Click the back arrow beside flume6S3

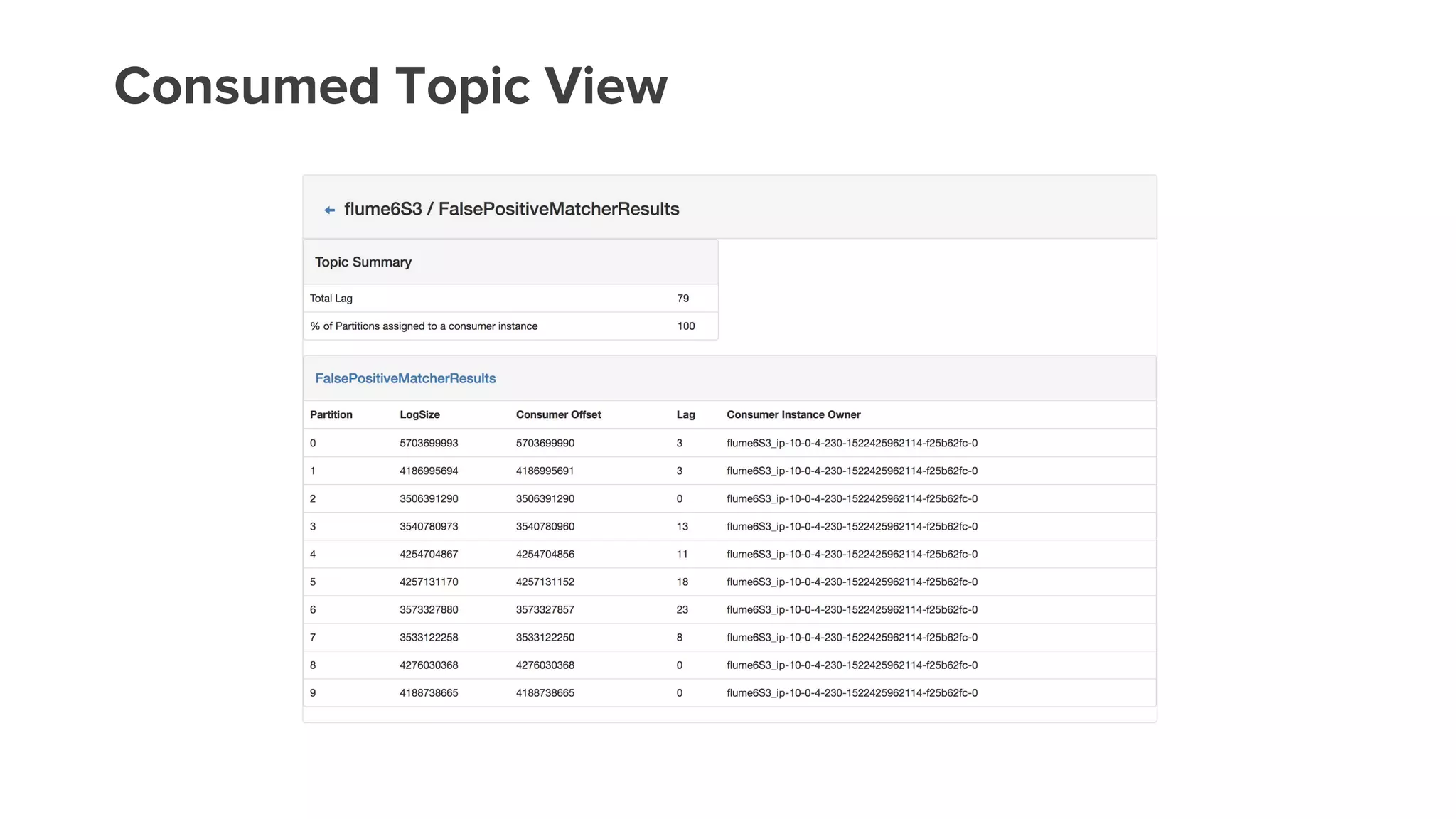(x=329, y=210)
